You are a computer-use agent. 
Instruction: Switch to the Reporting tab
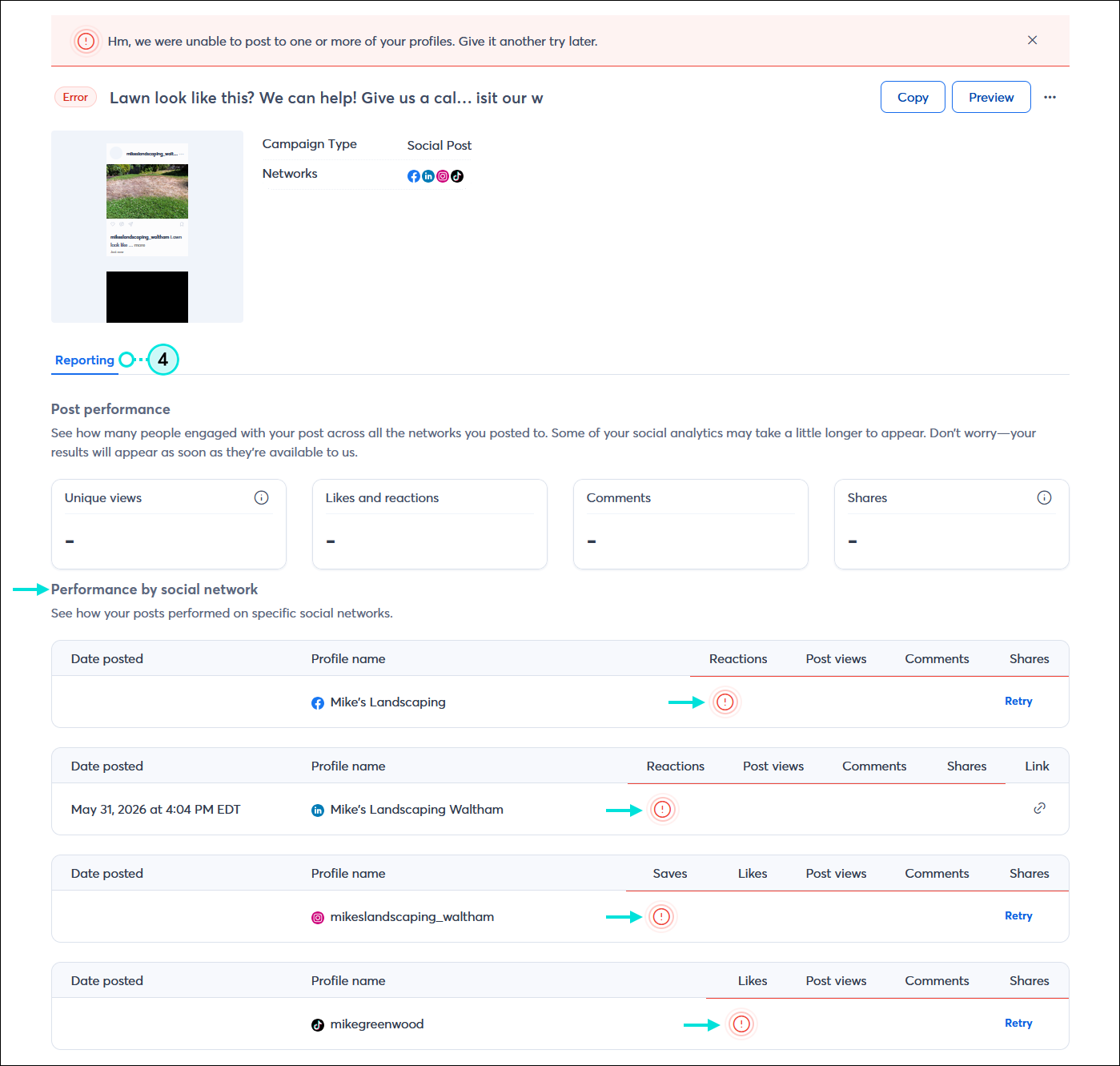click(x=84, y=360)
